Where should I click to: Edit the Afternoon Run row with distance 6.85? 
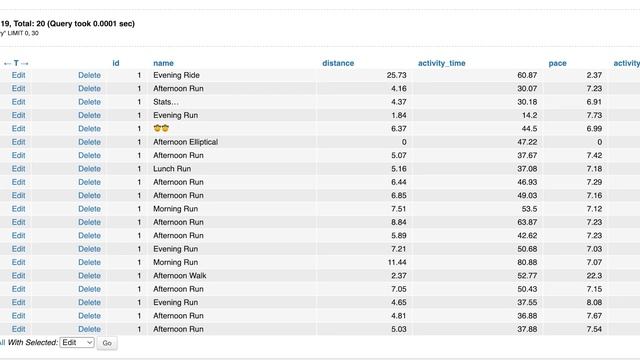pyautogui.click(x=18, y=196)
